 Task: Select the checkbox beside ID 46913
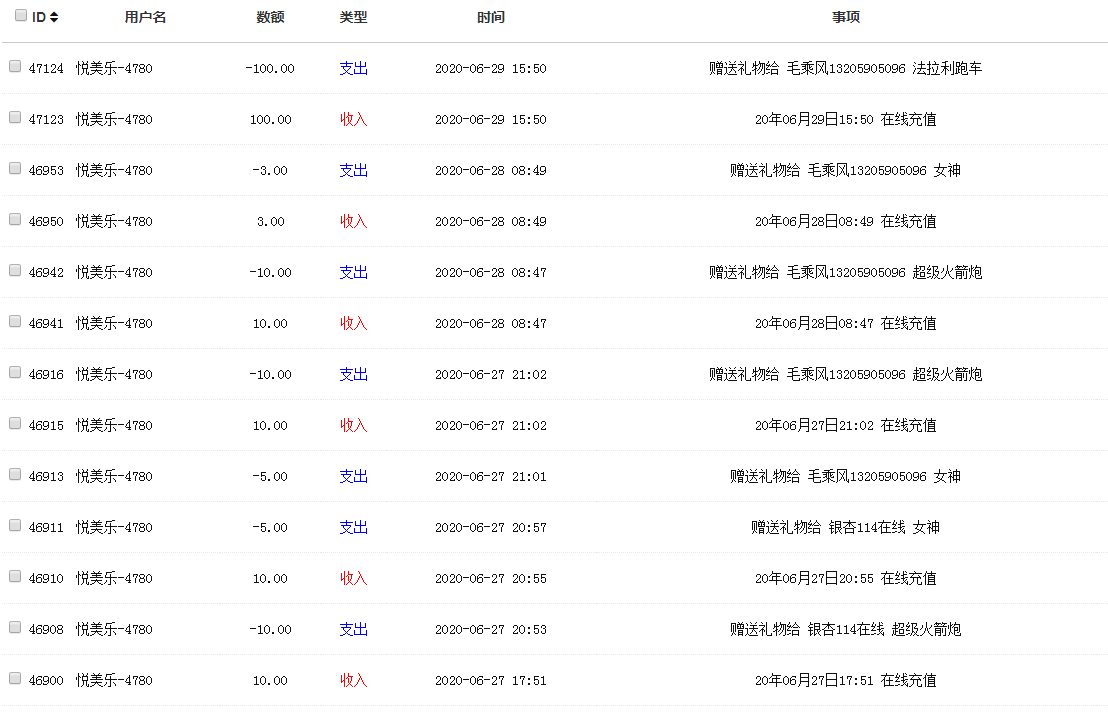pyautogui.click(x=15, y=475)
